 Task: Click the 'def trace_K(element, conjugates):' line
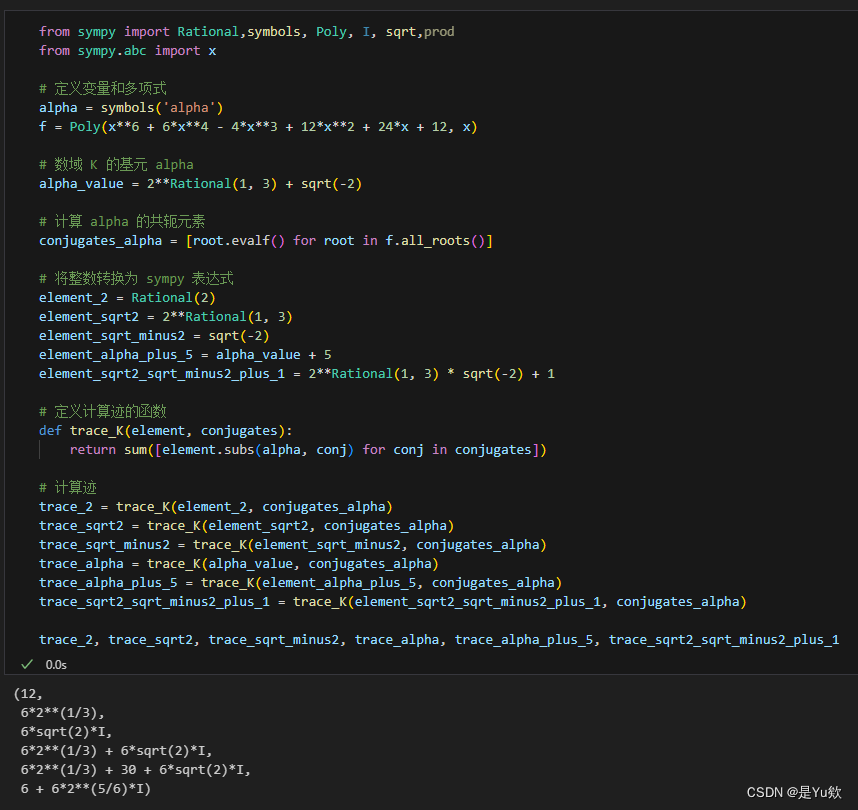(x=166, y=431)
